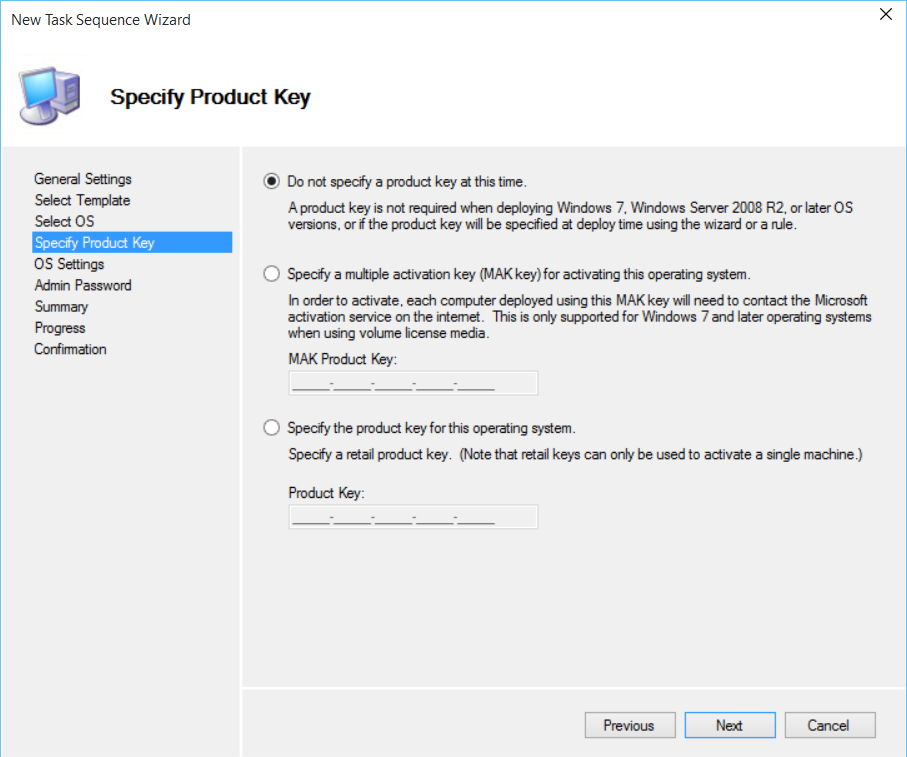Screen dimensions: 907x757
Task: Go to General Settings step
Action: [x=83, y=179]
